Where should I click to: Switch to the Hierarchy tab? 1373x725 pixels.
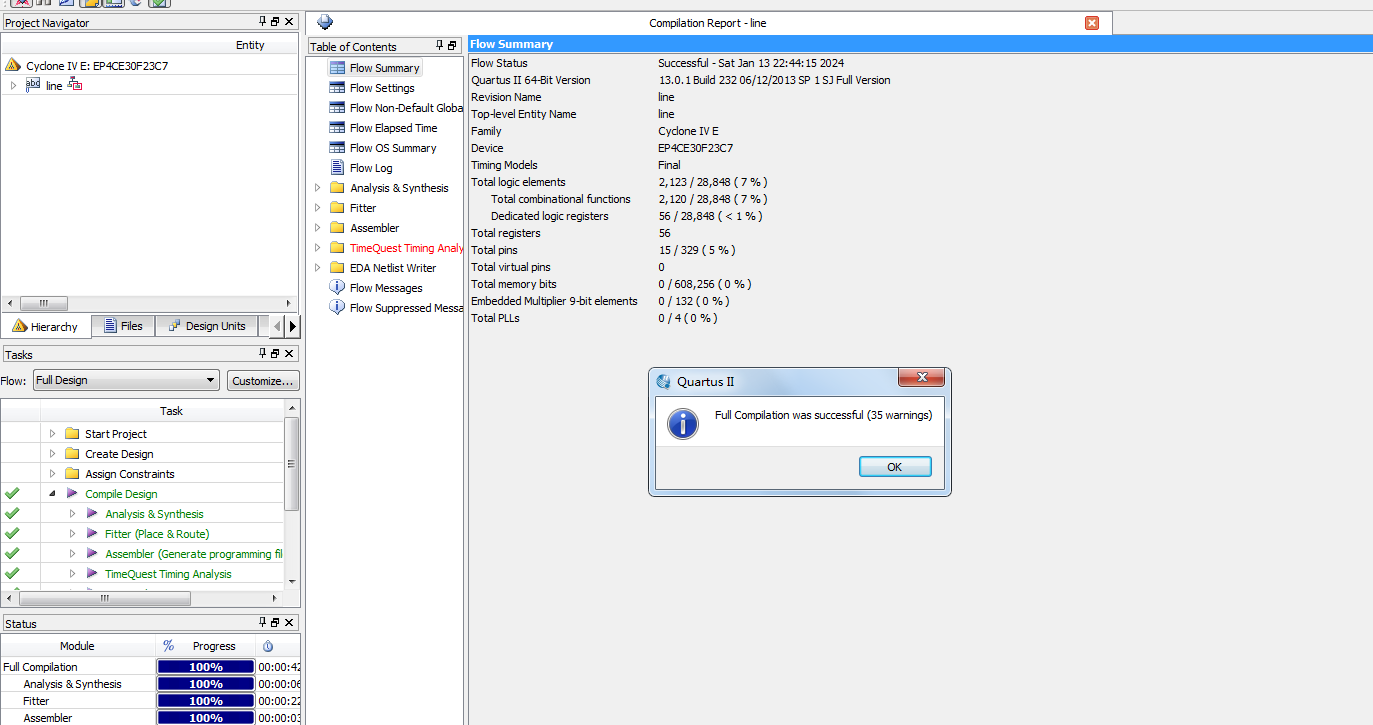click(x=45, y=326)
